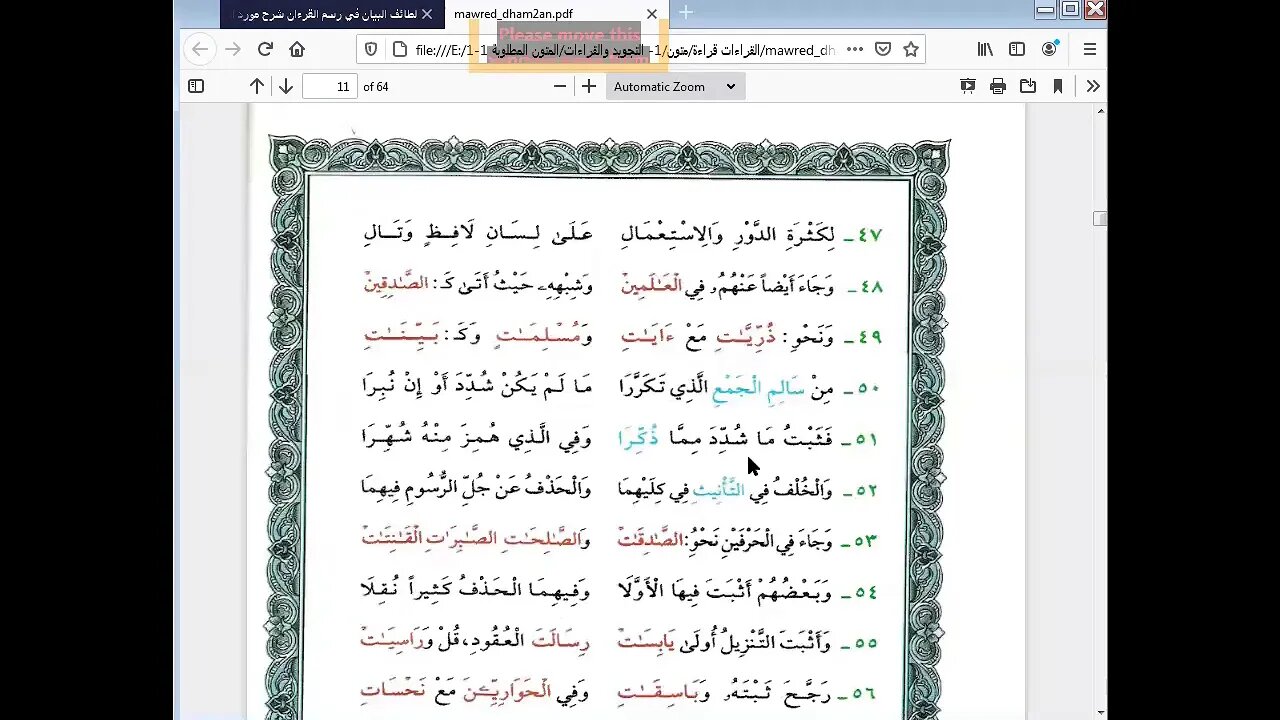Screen dimensions: 1280x720
Task: Go to next PDF page
Action: tap(286, 87)
